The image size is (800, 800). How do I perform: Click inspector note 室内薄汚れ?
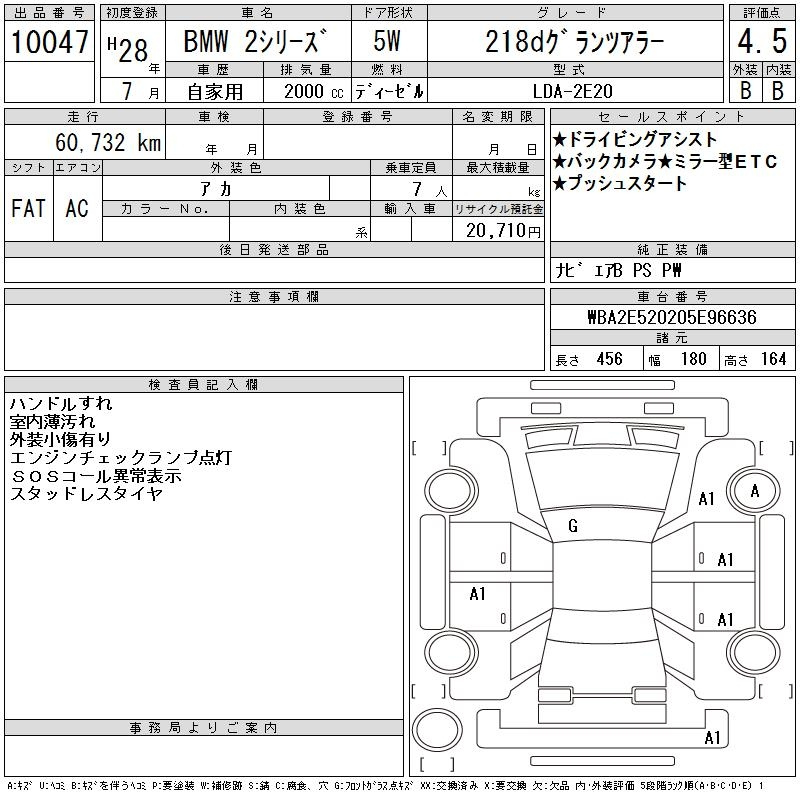53,421
